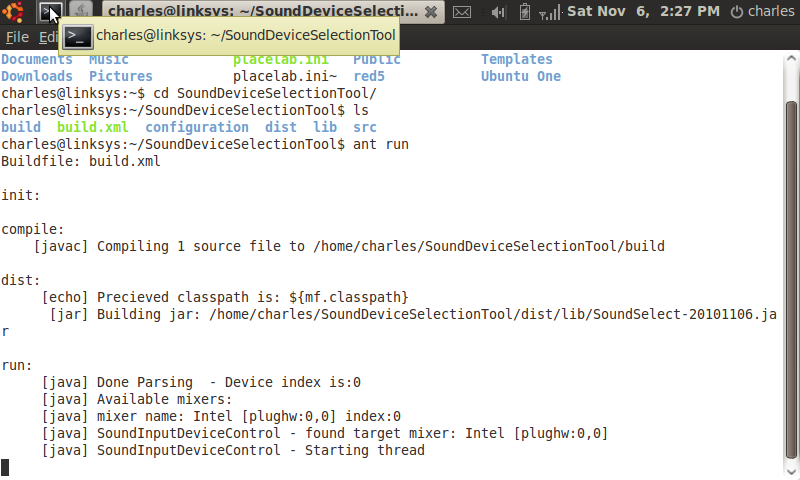
Task: Open the Sat Nov 6 clock calendar
Action: click(643, 11)
